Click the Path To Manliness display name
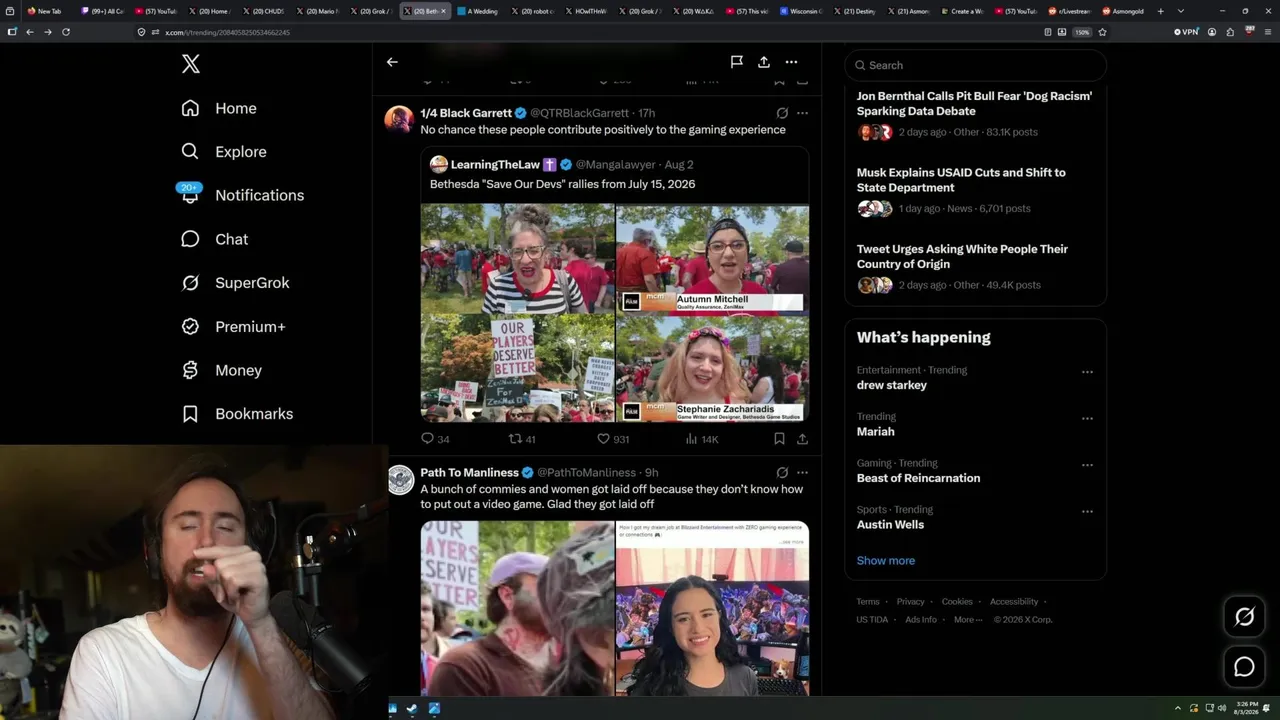Screen dimensions: 1280x720 [x=469, y=473]
